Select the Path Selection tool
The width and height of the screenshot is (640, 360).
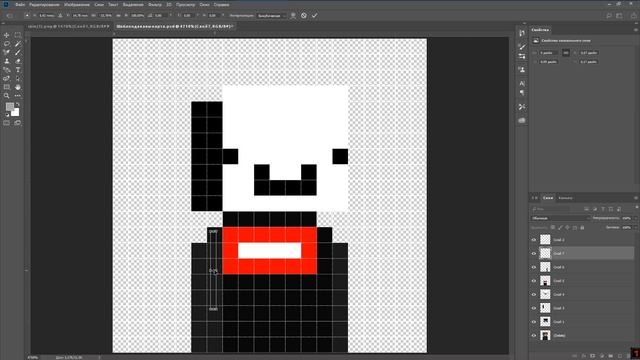pos(18,78)
